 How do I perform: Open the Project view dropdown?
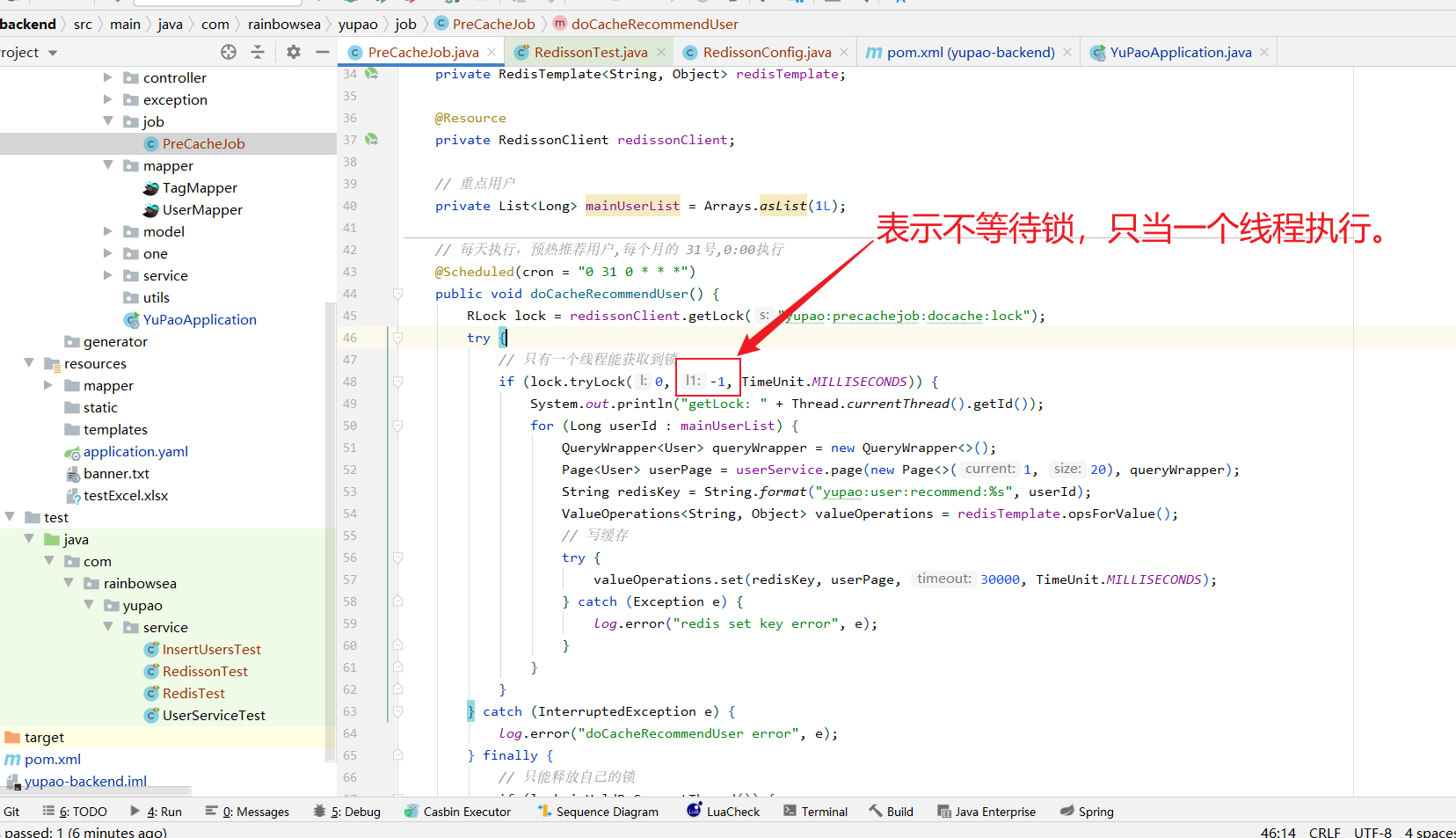[x=53, y=53]
